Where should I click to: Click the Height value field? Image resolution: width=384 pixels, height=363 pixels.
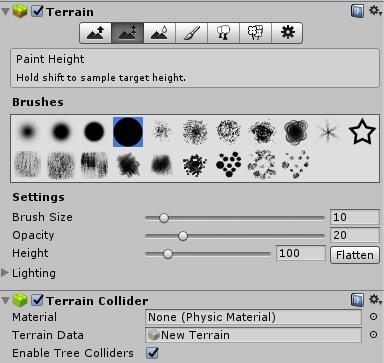pyautogui.click(x=301, y=253)
